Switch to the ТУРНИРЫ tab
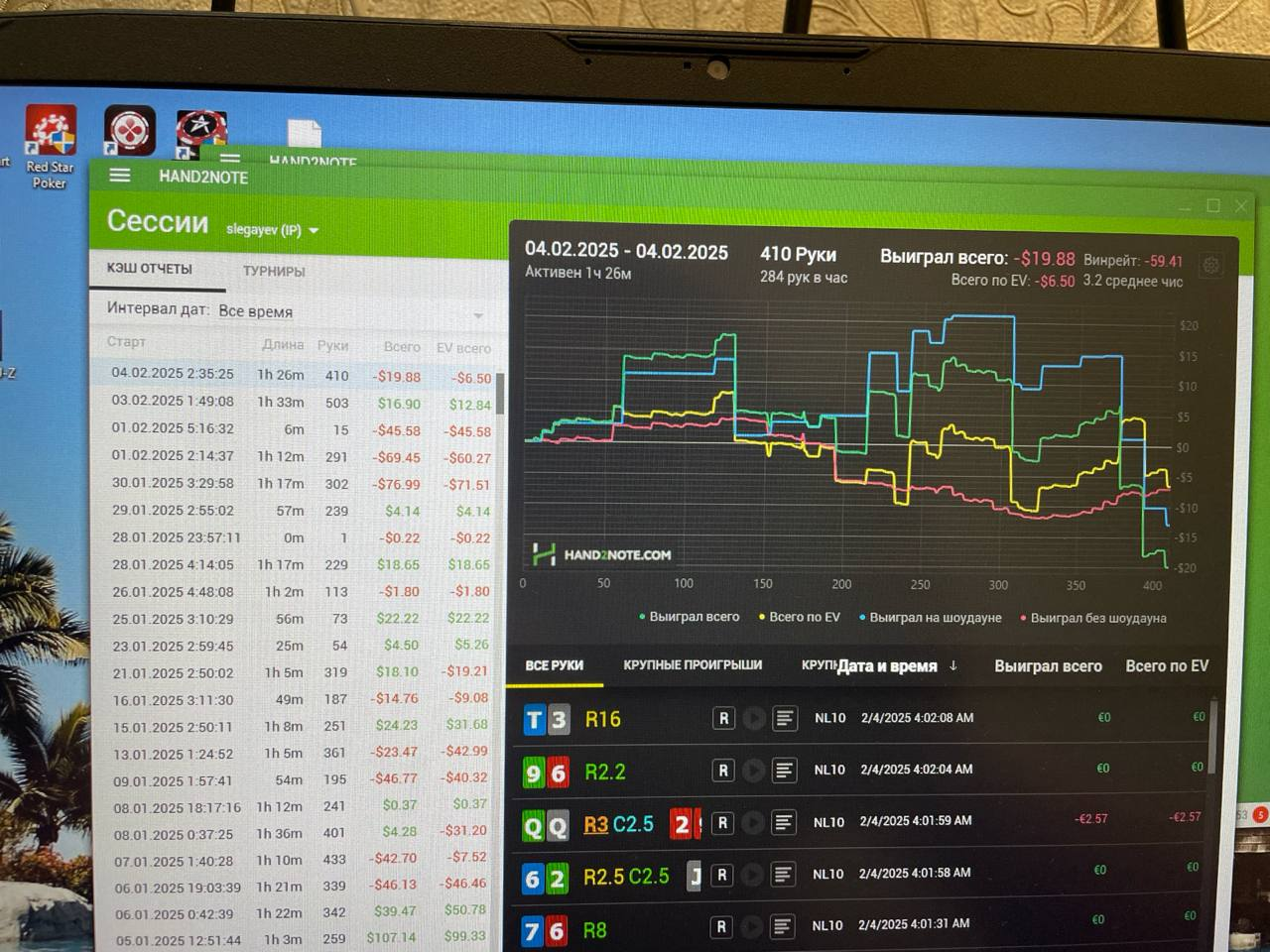The height and width of the screenshot is (952, 1270). coord(274,271)
